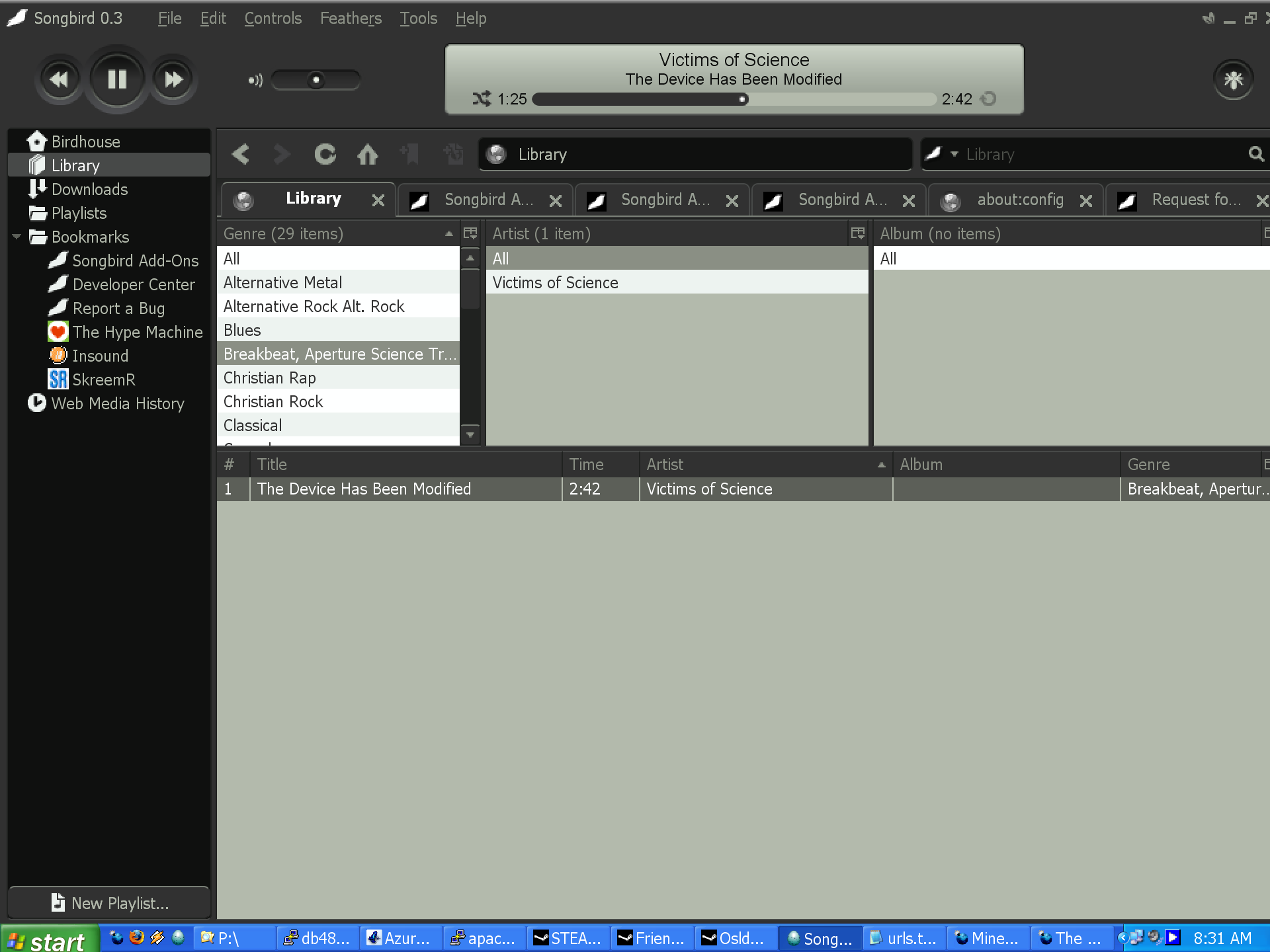1270x952 pixels.
Task: Select the Christian Rap genre
Action: coord(338,377)
